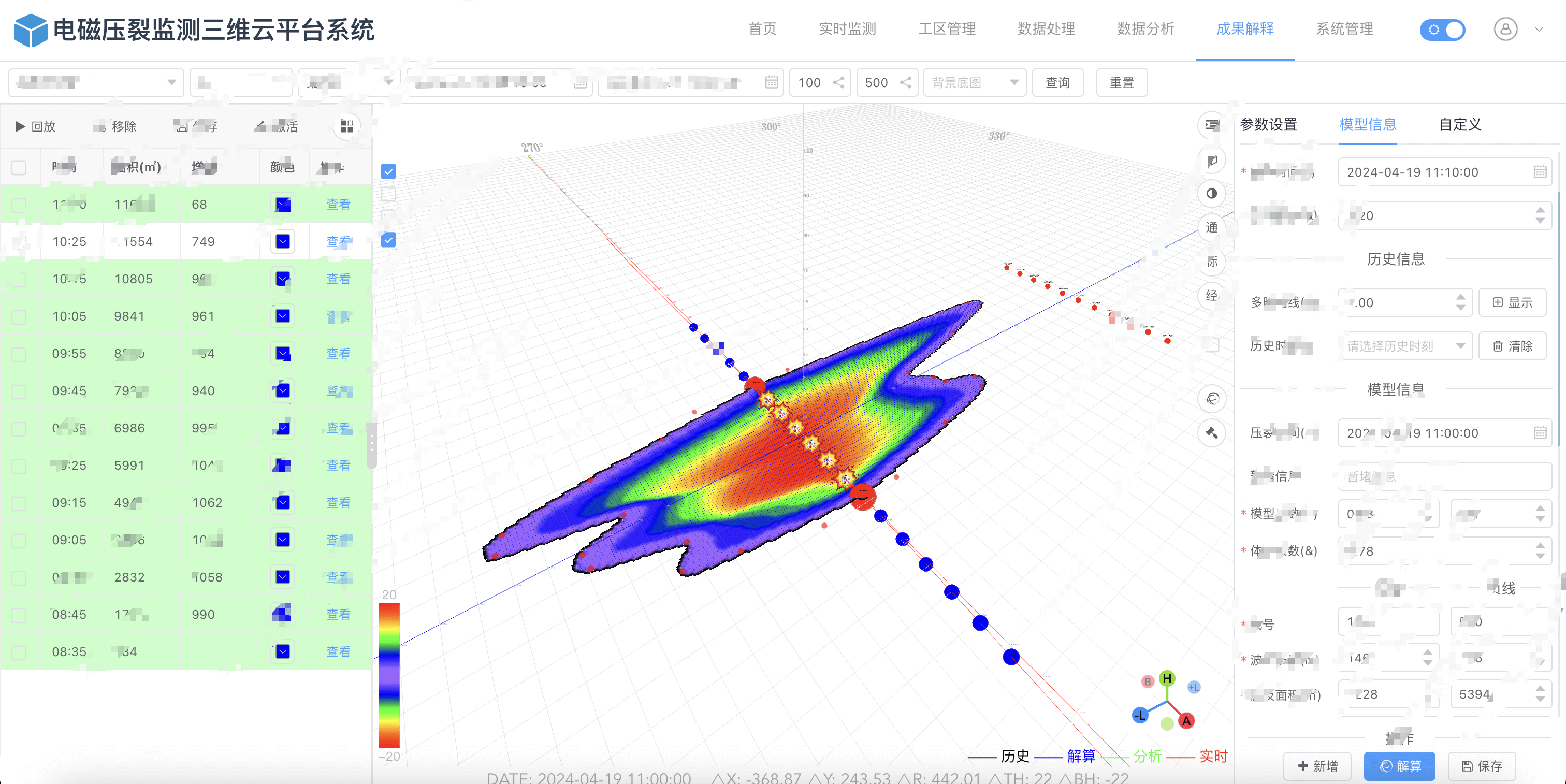Viewport: 1566px width, 784px height.
Task: Click the B axis on orientation gizmo
Action: click(1147, 681)
